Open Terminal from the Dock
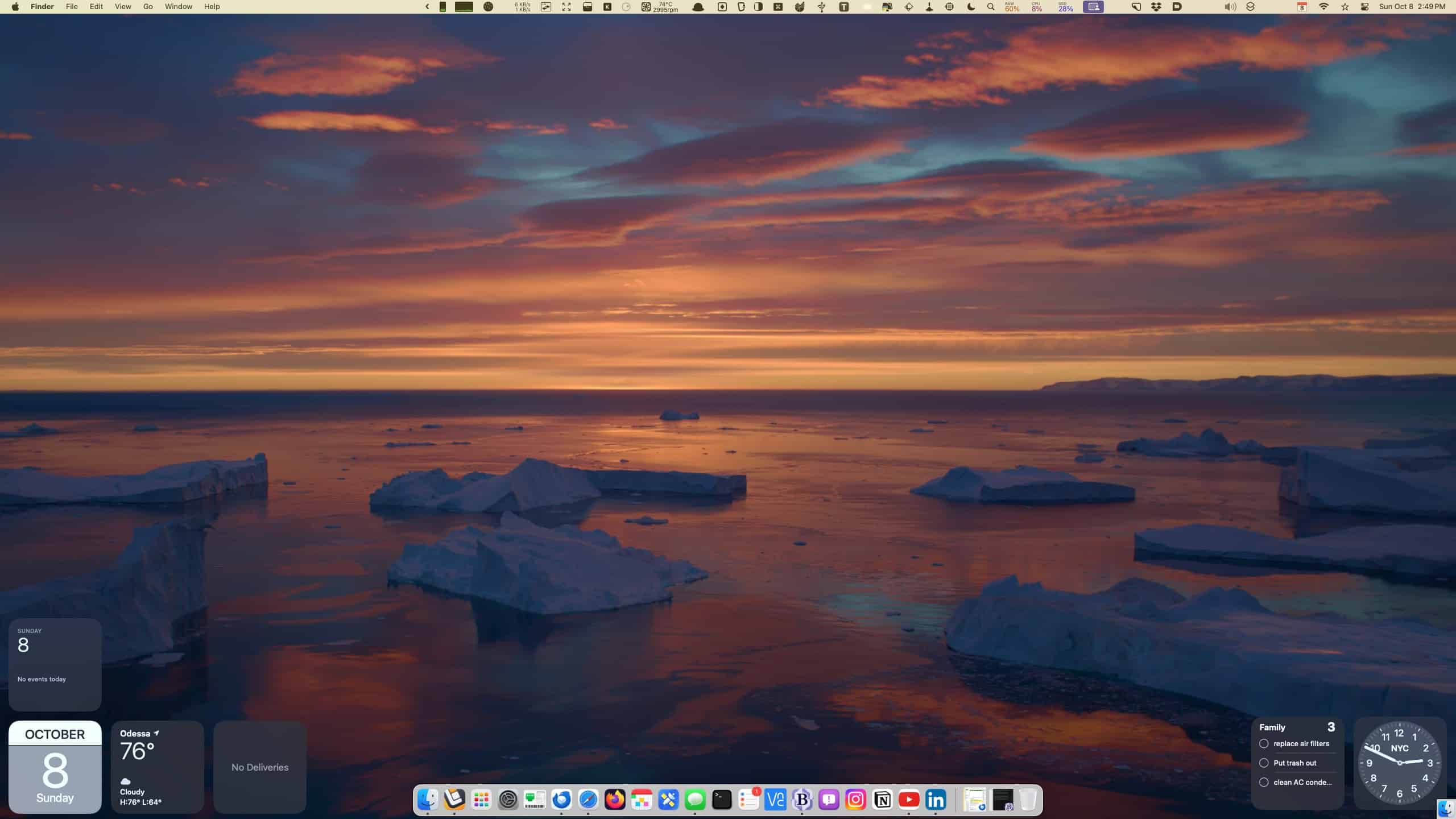Image resolution: width=1456 pixels, height=819 pixels. coord(722,800)
